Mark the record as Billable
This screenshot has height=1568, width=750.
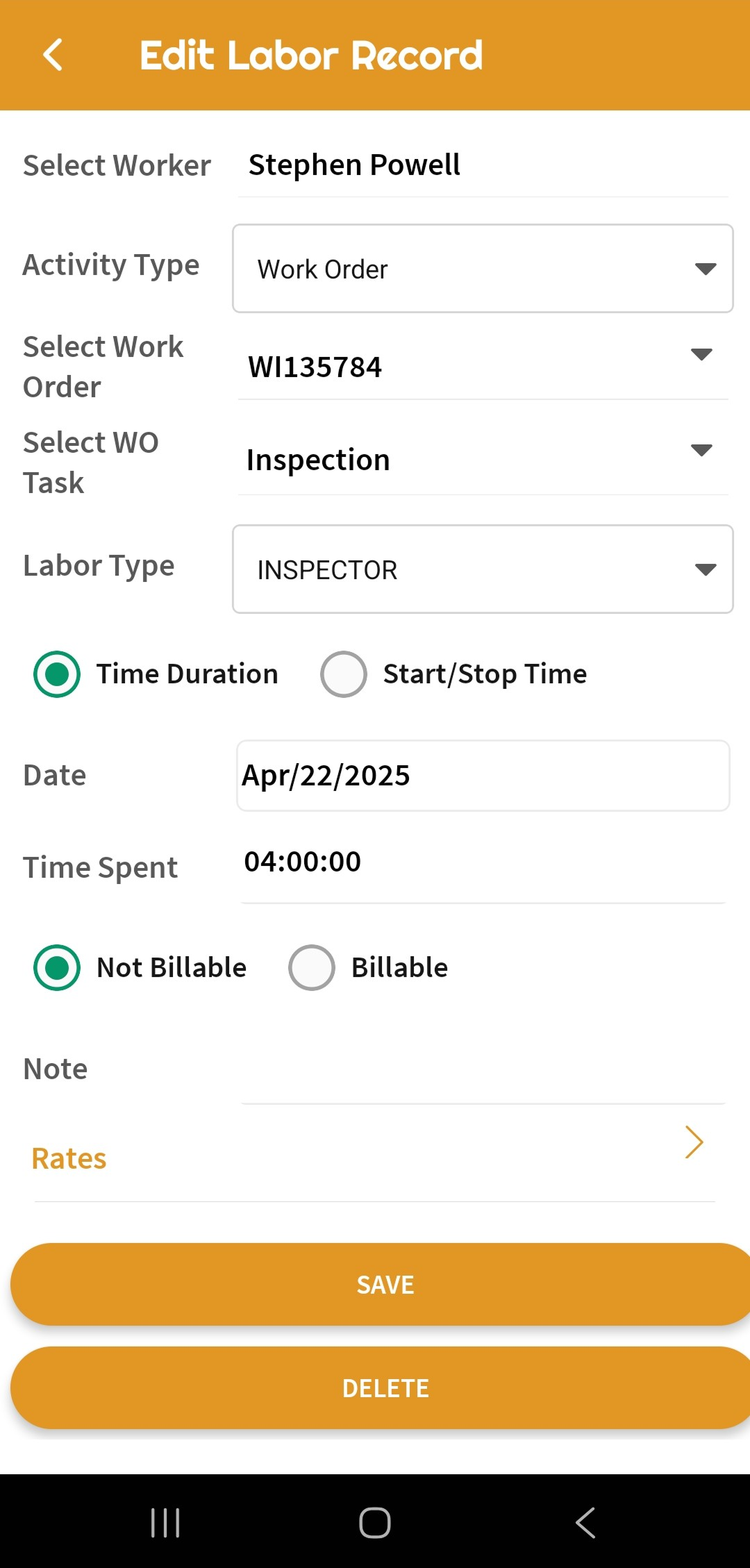(x=312, y=967)
